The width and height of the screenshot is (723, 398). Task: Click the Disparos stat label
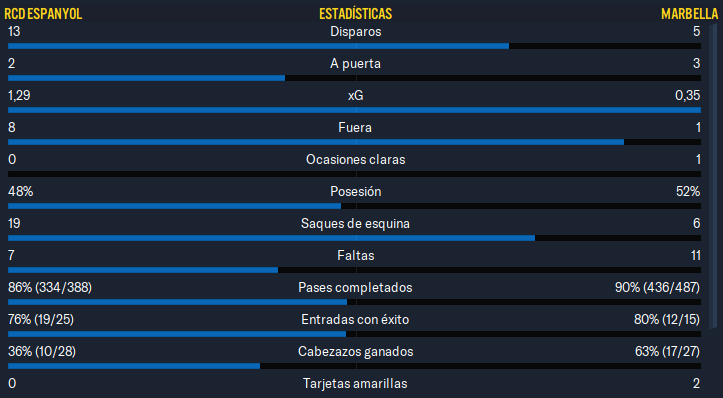[x=356, y=32]
